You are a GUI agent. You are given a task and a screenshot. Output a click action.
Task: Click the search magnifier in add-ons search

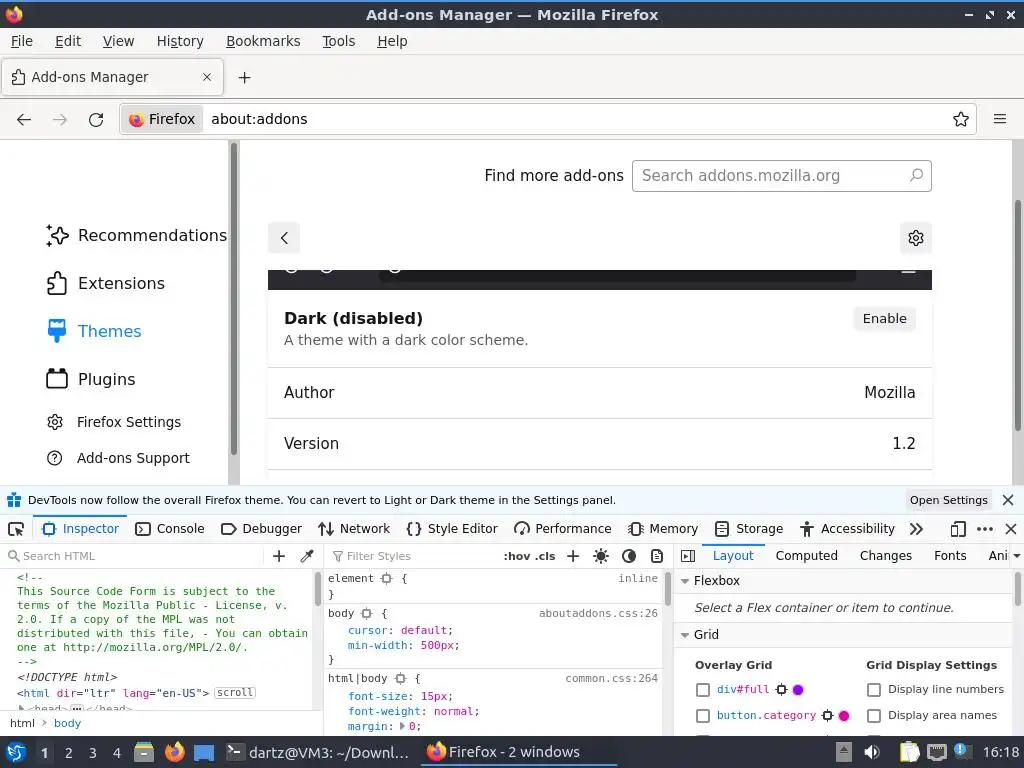click(916, 175)
